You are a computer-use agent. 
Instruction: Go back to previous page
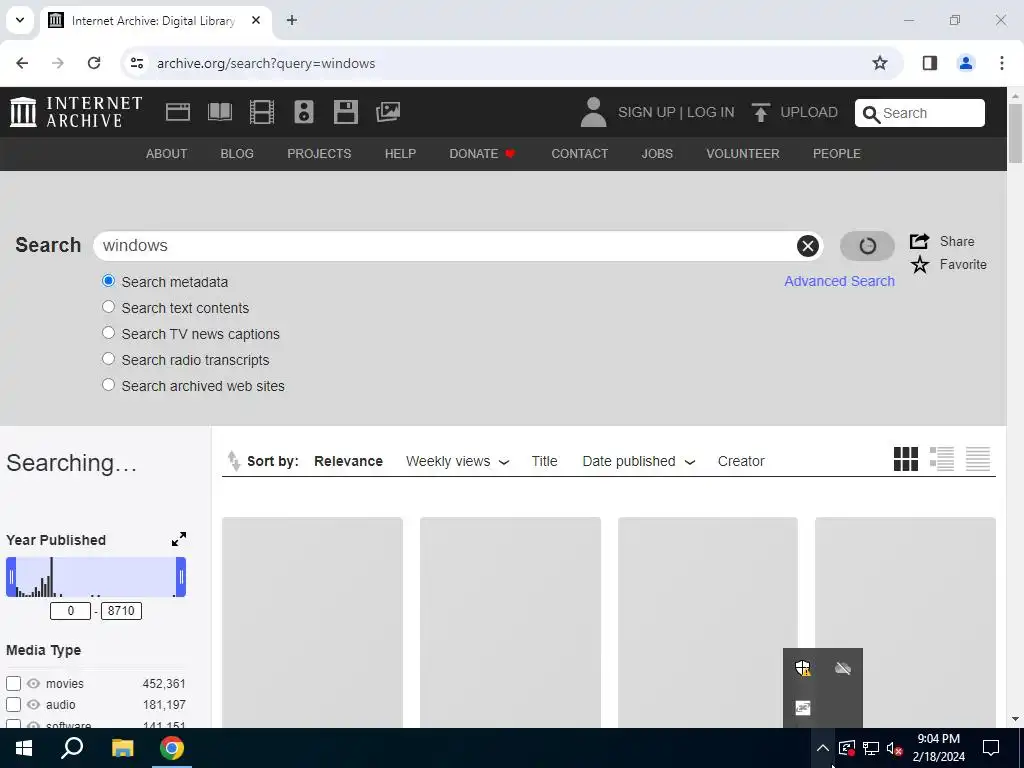pos(22,63)
